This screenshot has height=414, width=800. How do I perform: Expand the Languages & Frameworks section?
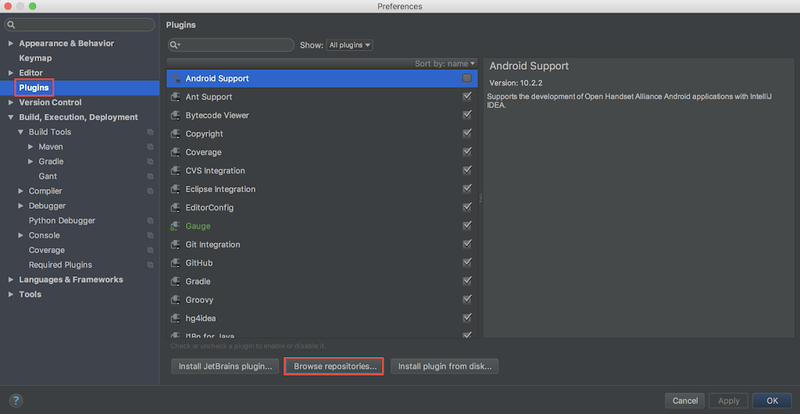[x=11, y=280]
